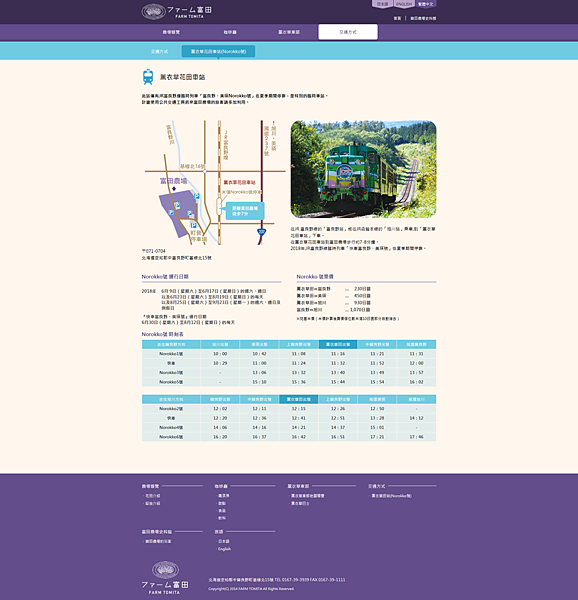Image resolution: width=578 pixels, height=600 pixels.
Task: Click the Norokko6號 row label
Action: (x=171, y=437)
